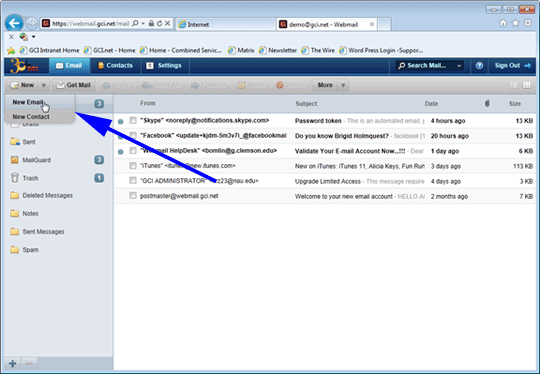Switch to the horizontal split view icon
This screenshot has height=374, width=540.
(513, 85)
